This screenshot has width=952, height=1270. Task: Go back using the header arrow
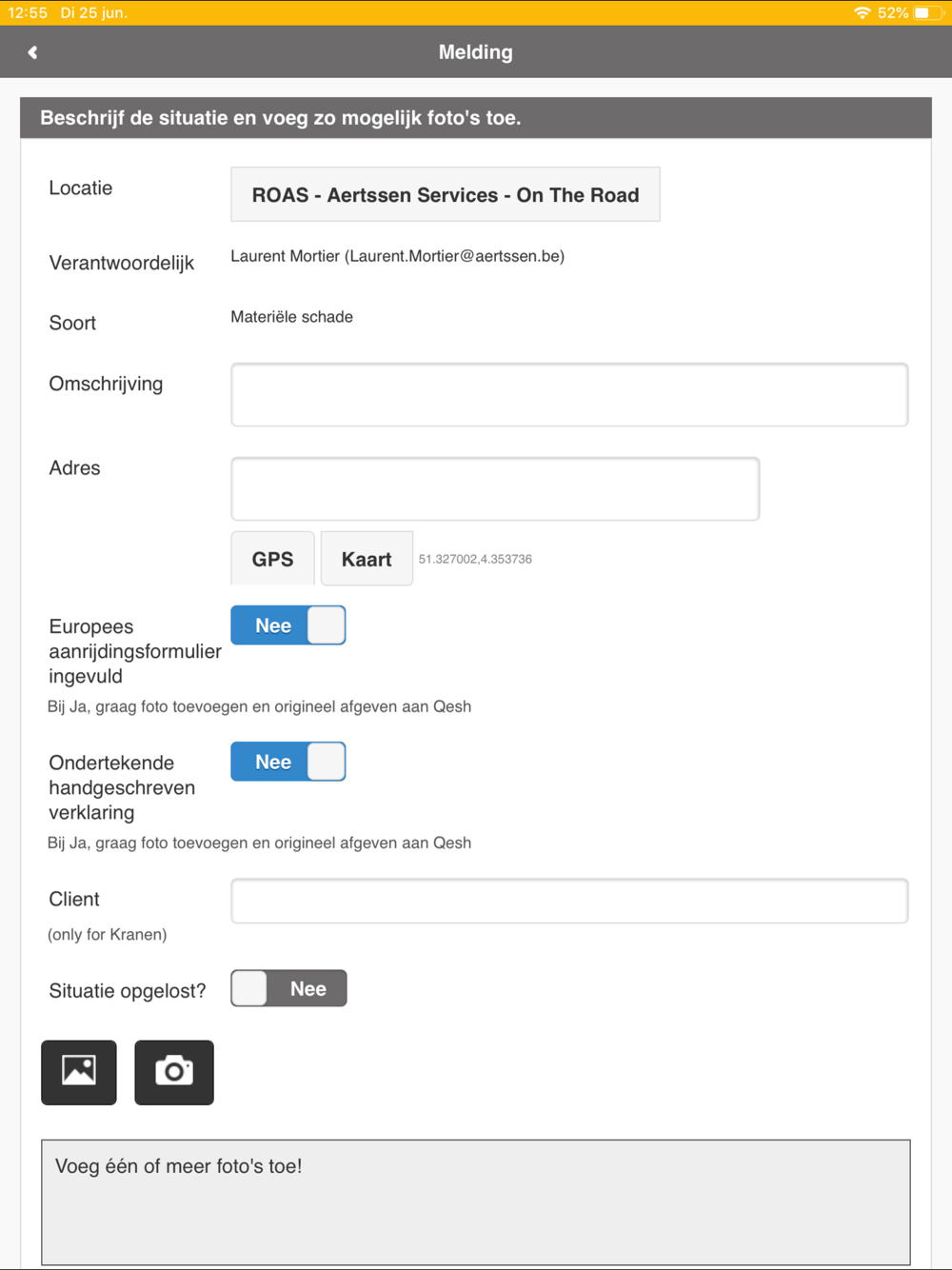pyautogui.click(x=32, y=52)
